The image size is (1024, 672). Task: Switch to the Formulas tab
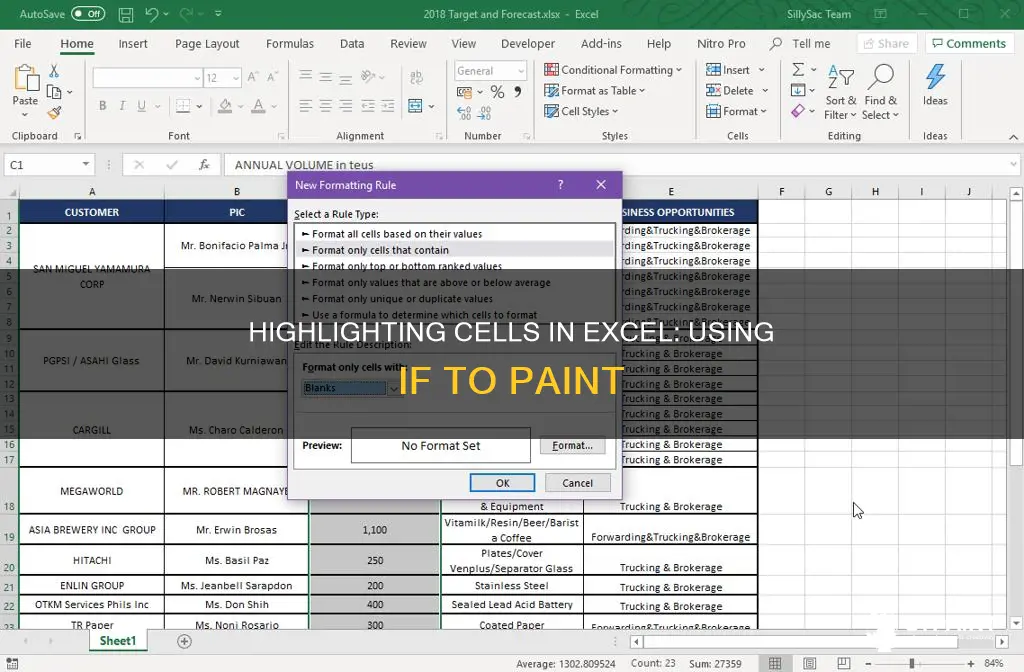pos(290,44)
